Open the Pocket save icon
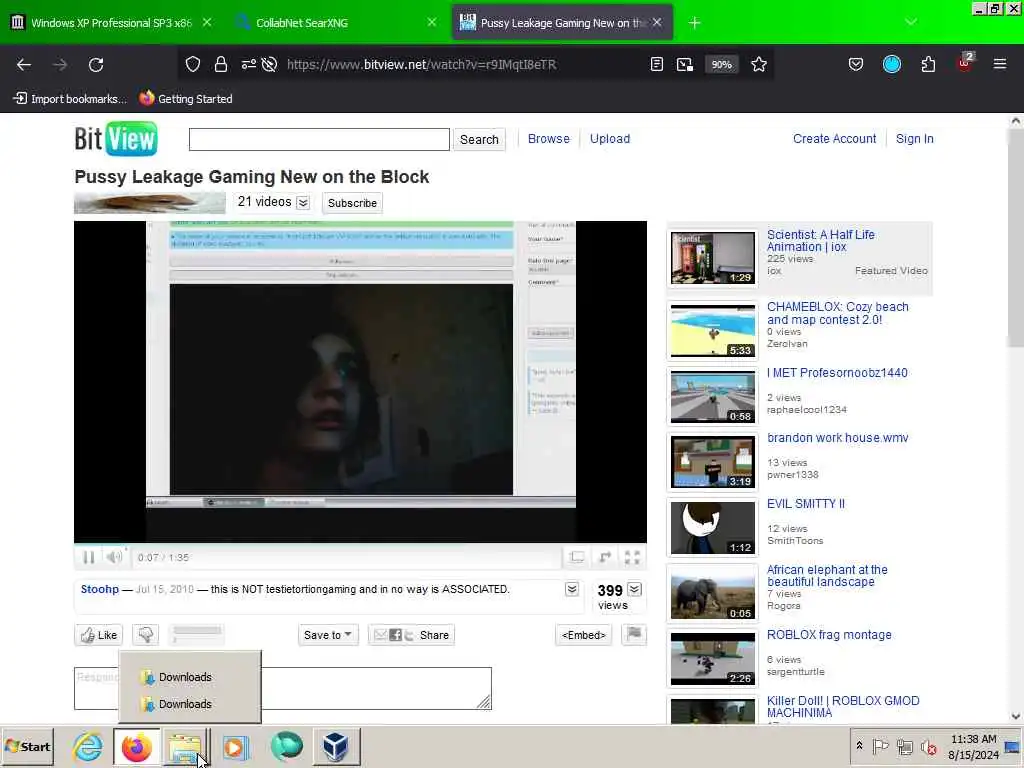Viewport: 1024px width, 768px height. 856,64
